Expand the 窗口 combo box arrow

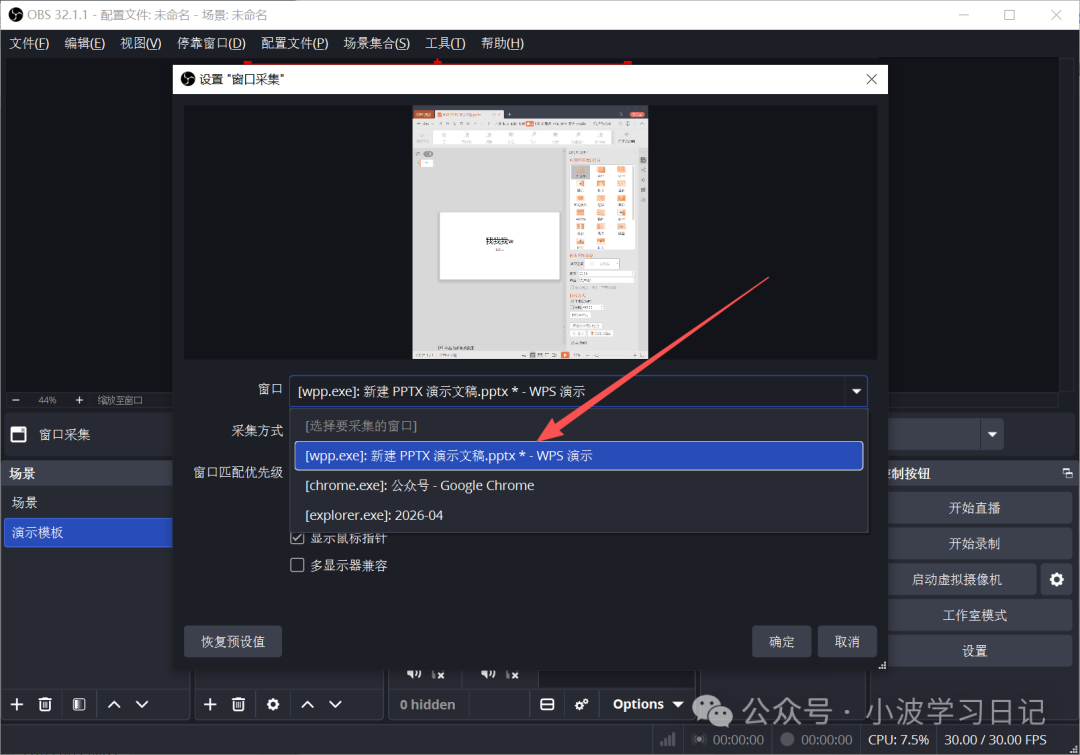pos(855,391)
